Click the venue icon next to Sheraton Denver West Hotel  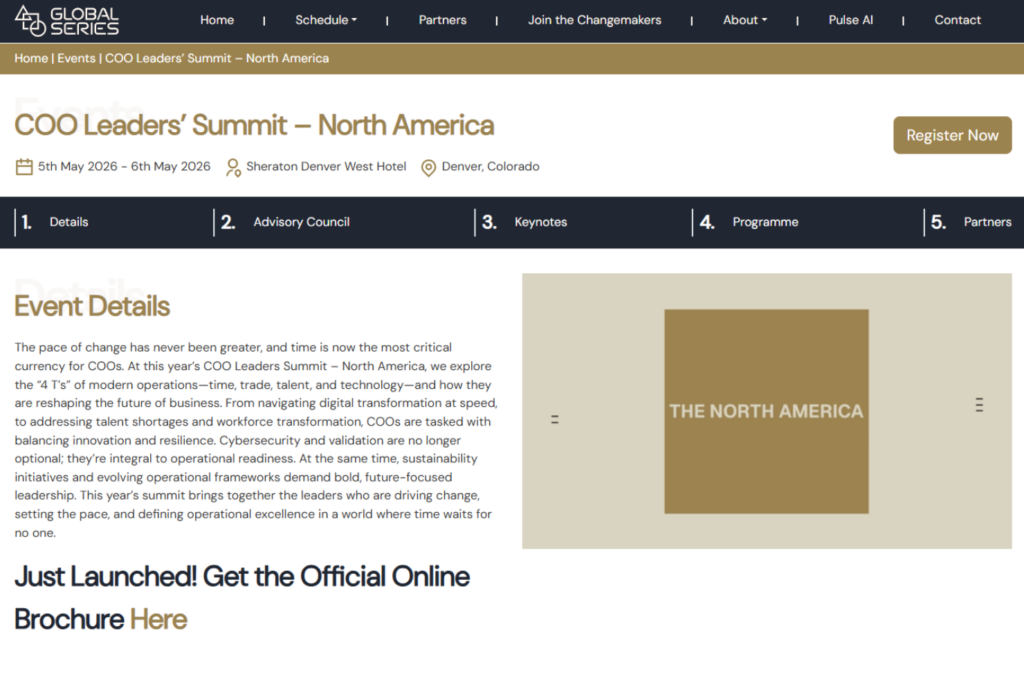point(233,166)
